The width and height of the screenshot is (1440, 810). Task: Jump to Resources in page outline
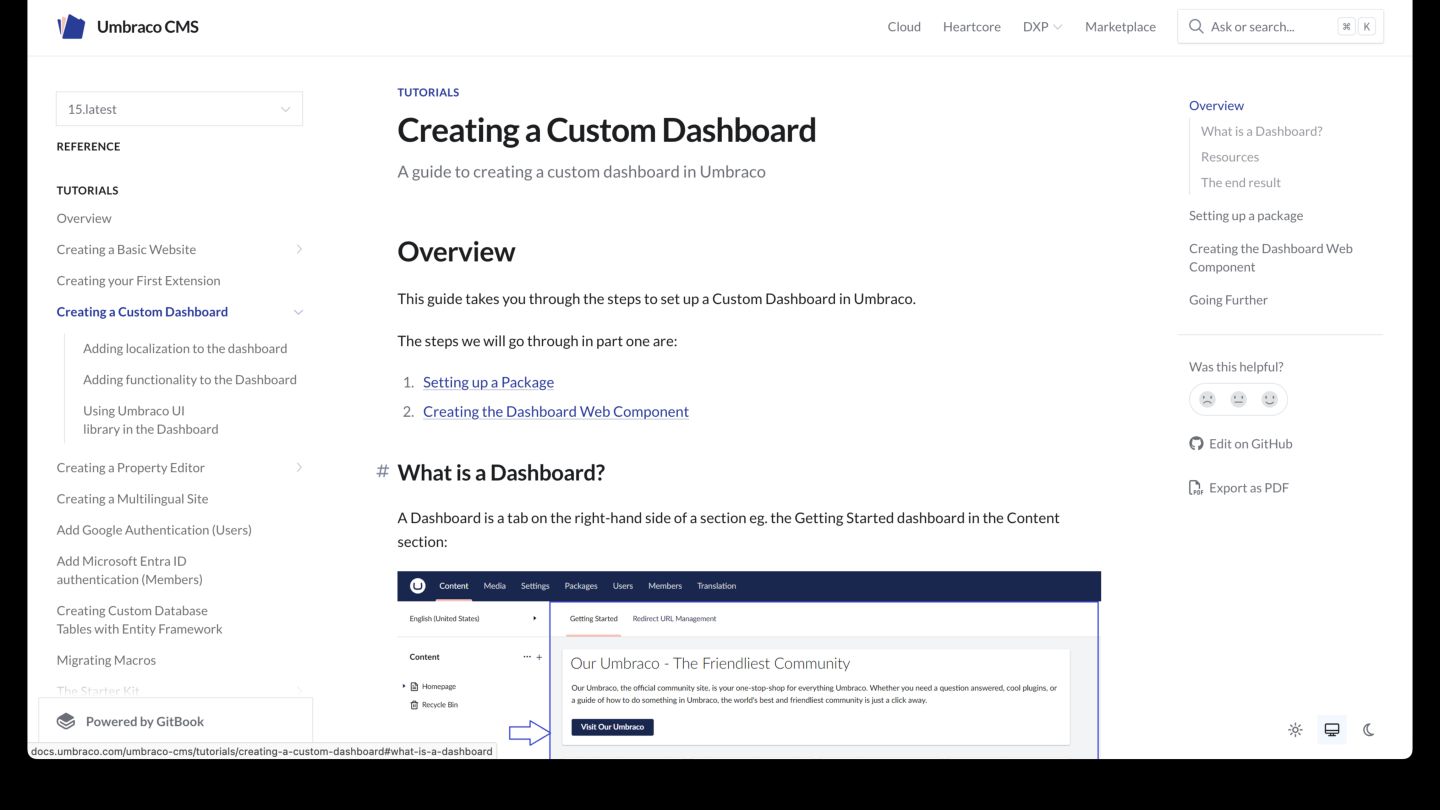tap(1230, 157)
